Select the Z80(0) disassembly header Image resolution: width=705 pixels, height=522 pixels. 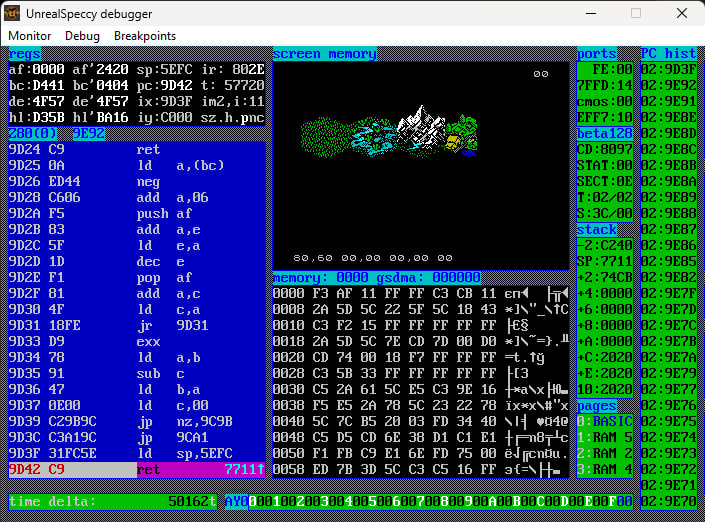tap(32, 134)
